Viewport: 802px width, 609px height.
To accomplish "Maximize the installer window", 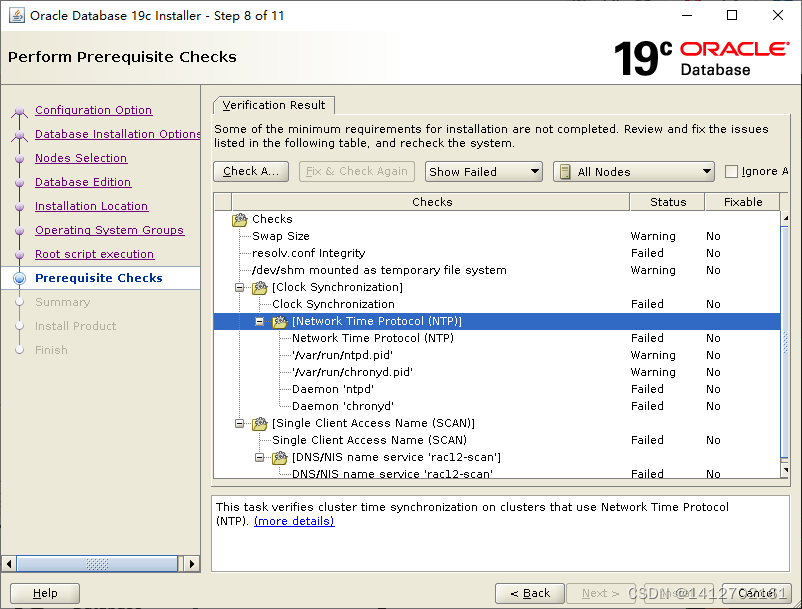I will [732, 15].
